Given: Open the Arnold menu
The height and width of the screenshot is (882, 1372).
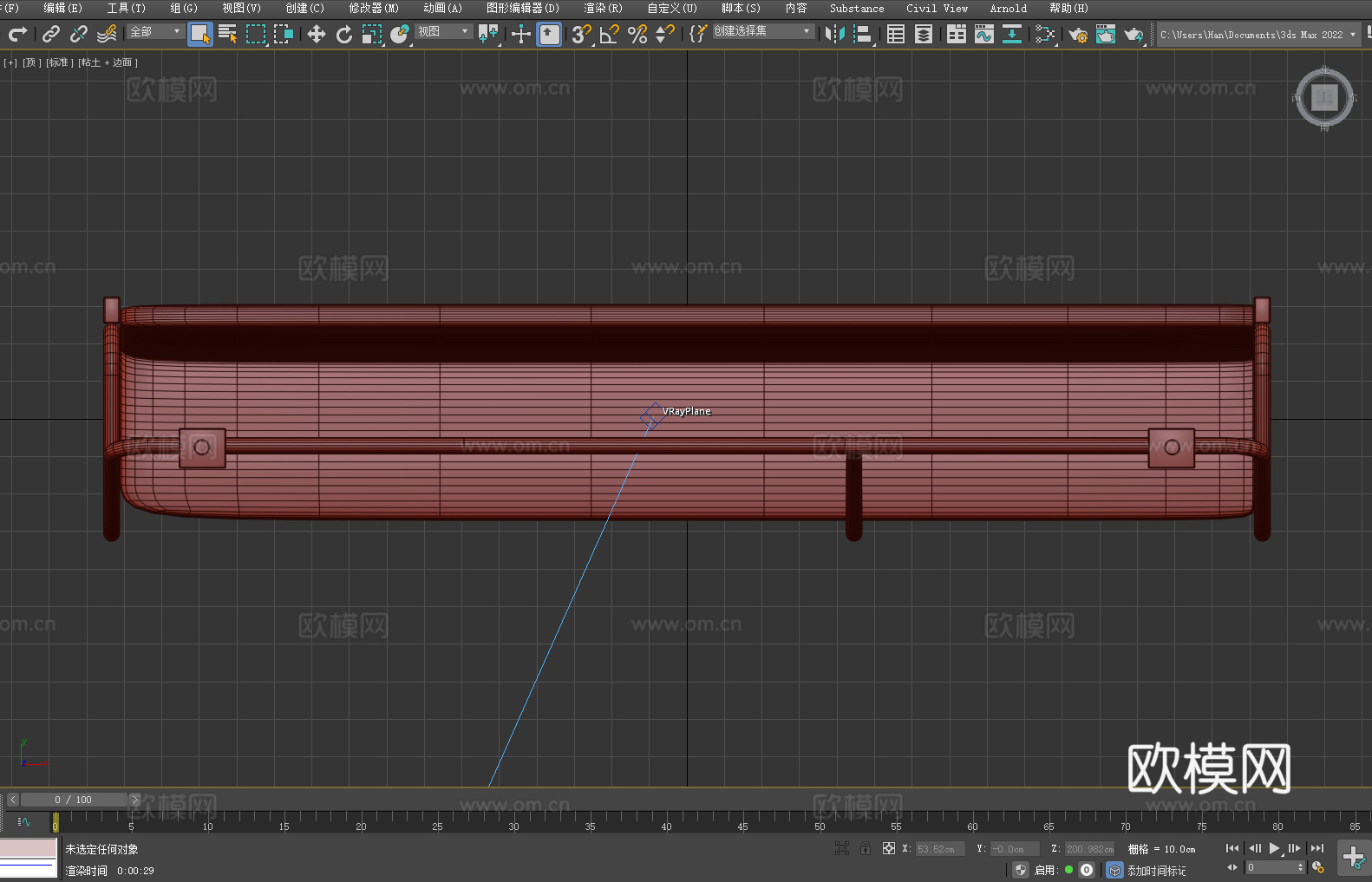Looking at the screenshot, I should coord(1008,8).
